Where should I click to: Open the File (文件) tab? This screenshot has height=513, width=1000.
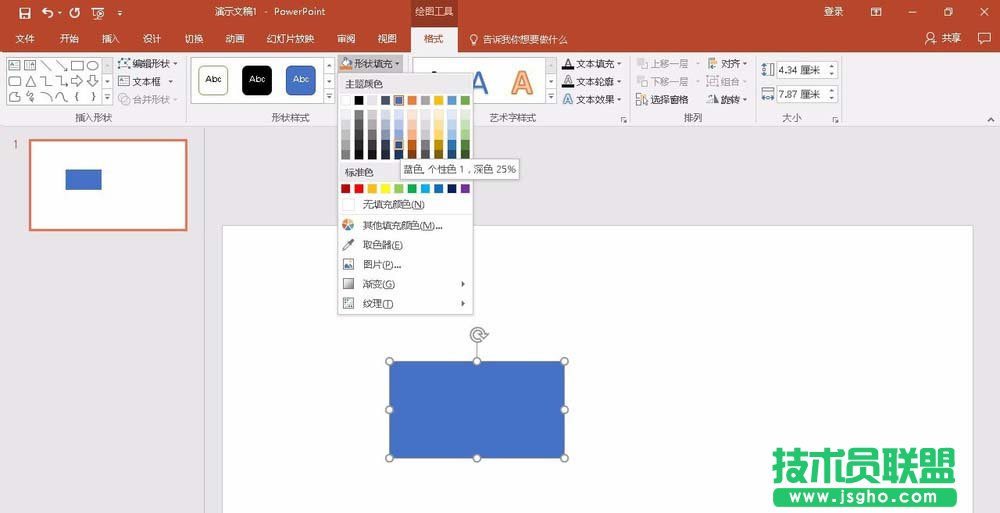pyautogui.click(x=25, y=39)
